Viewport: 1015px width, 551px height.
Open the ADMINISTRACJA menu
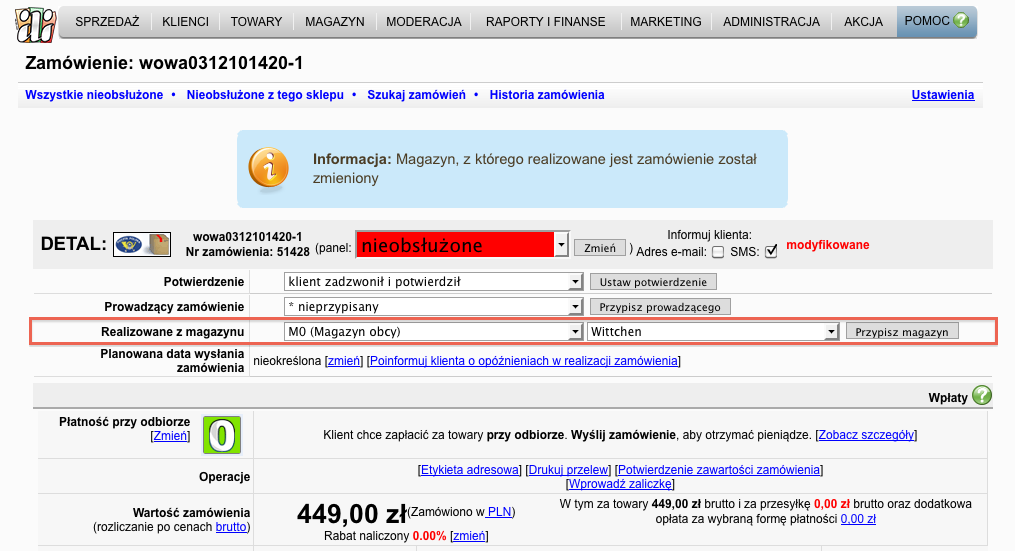pyautogui.click(x=772, y=21)
